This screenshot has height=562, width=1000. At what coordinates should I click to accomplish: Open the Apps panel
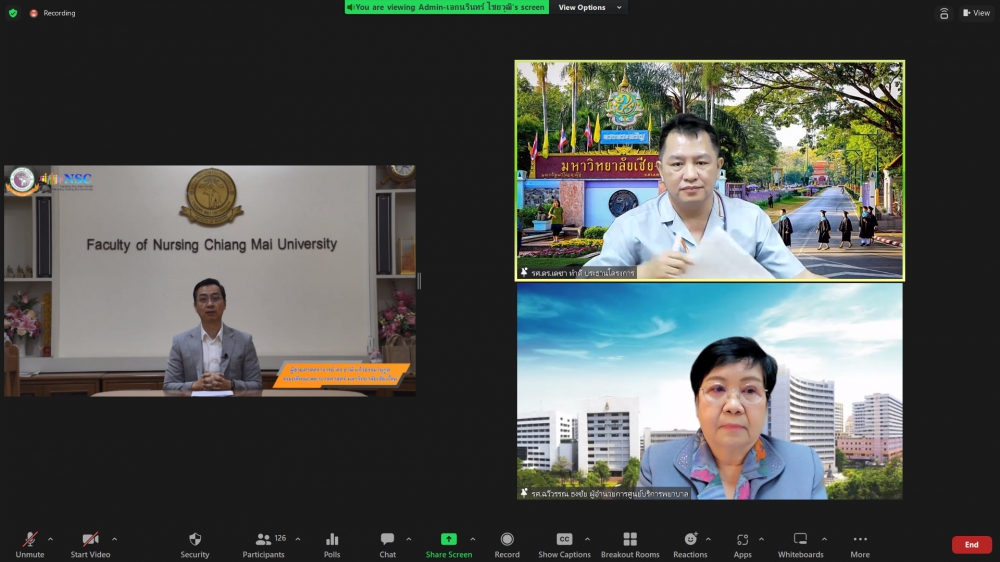coord(742,539)
